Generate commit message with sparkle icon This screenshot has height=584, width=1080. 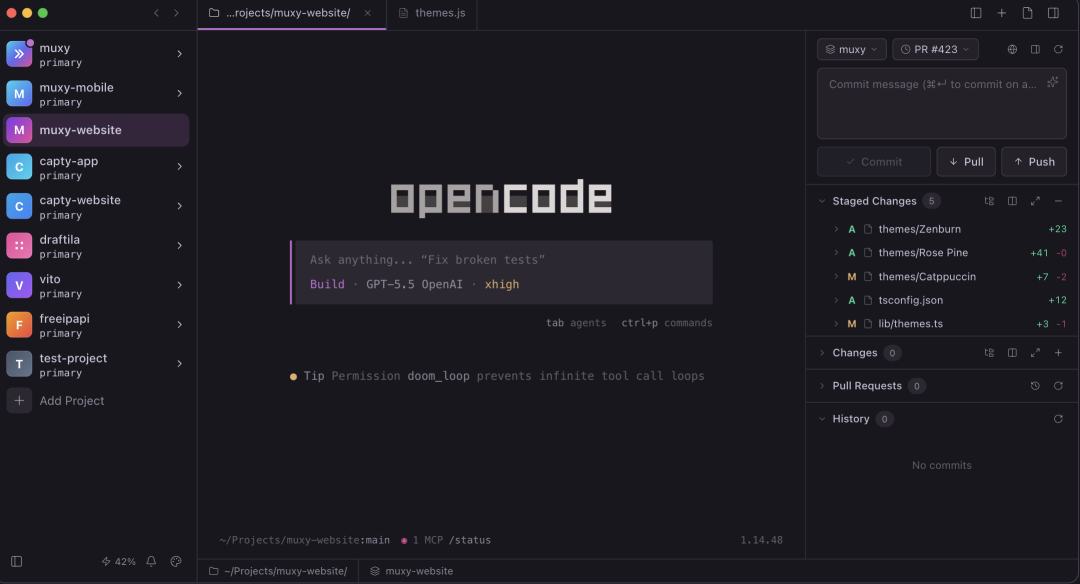(x=1052, y=82)
